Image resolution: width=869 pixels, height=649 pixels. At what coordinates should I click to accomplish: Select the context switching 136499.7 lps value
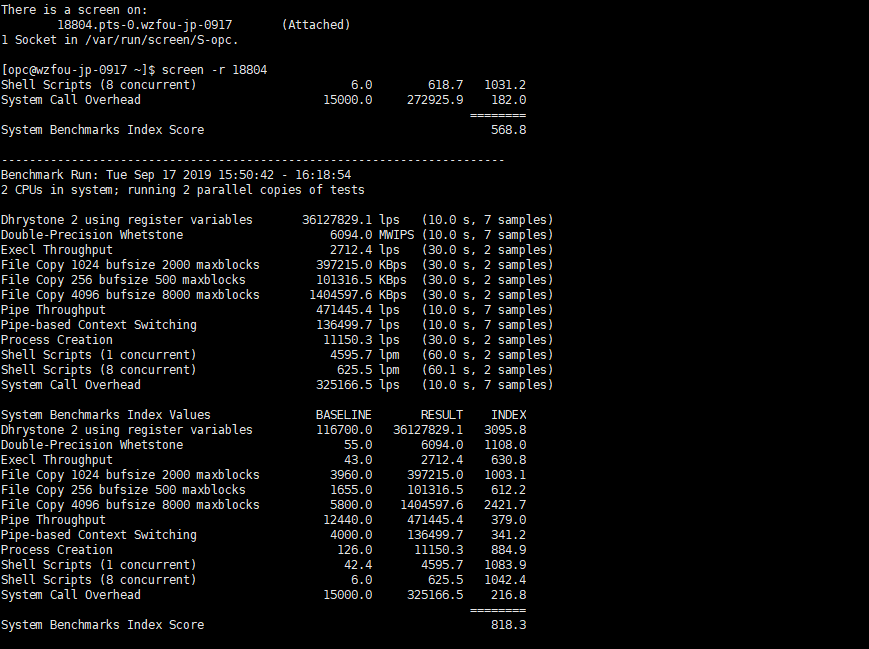click(357, 324)
